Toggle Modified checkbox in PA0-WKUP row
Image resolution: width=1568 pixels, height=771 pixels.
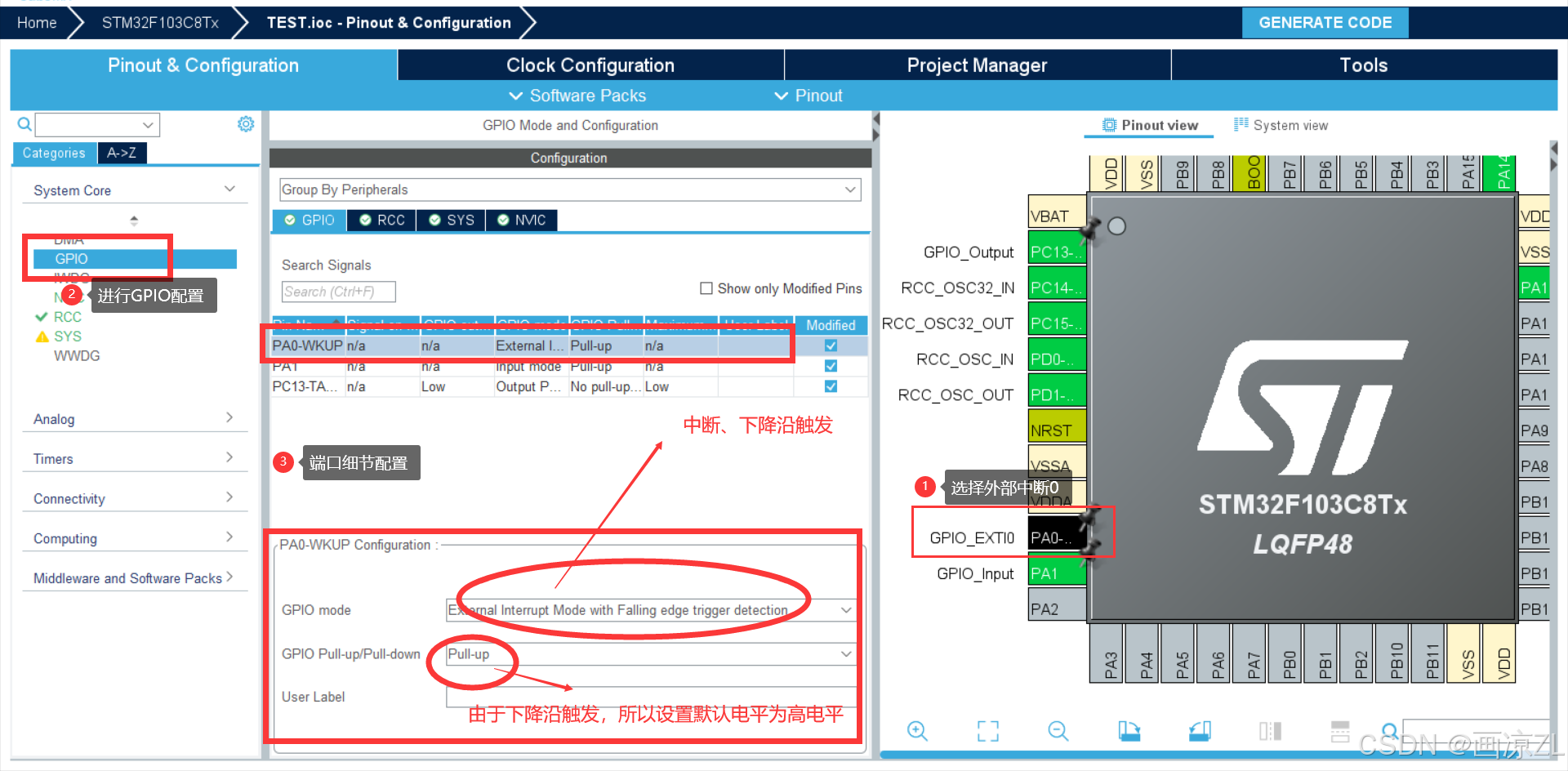pos(831,345)
